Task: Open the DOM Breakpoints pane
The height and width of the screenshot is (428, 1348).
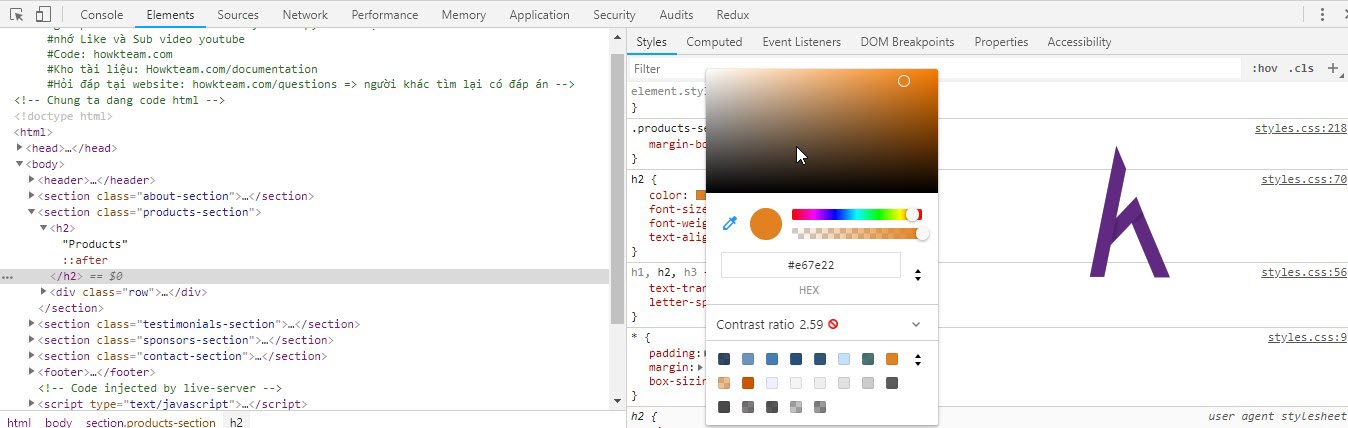Action: pos(908,42)
